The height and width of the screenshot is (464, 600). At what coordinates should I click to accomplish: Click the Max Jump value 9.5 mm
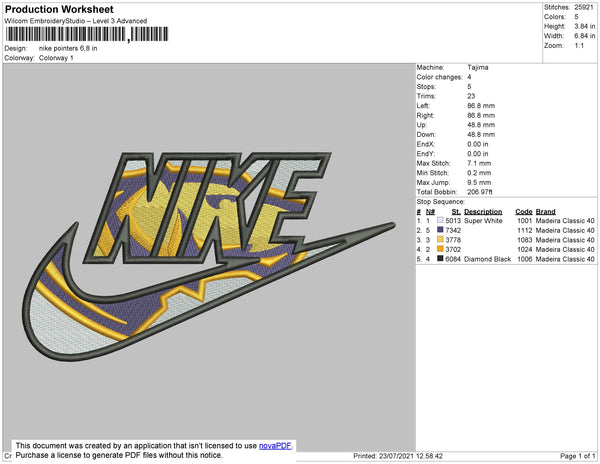(479, 182)
